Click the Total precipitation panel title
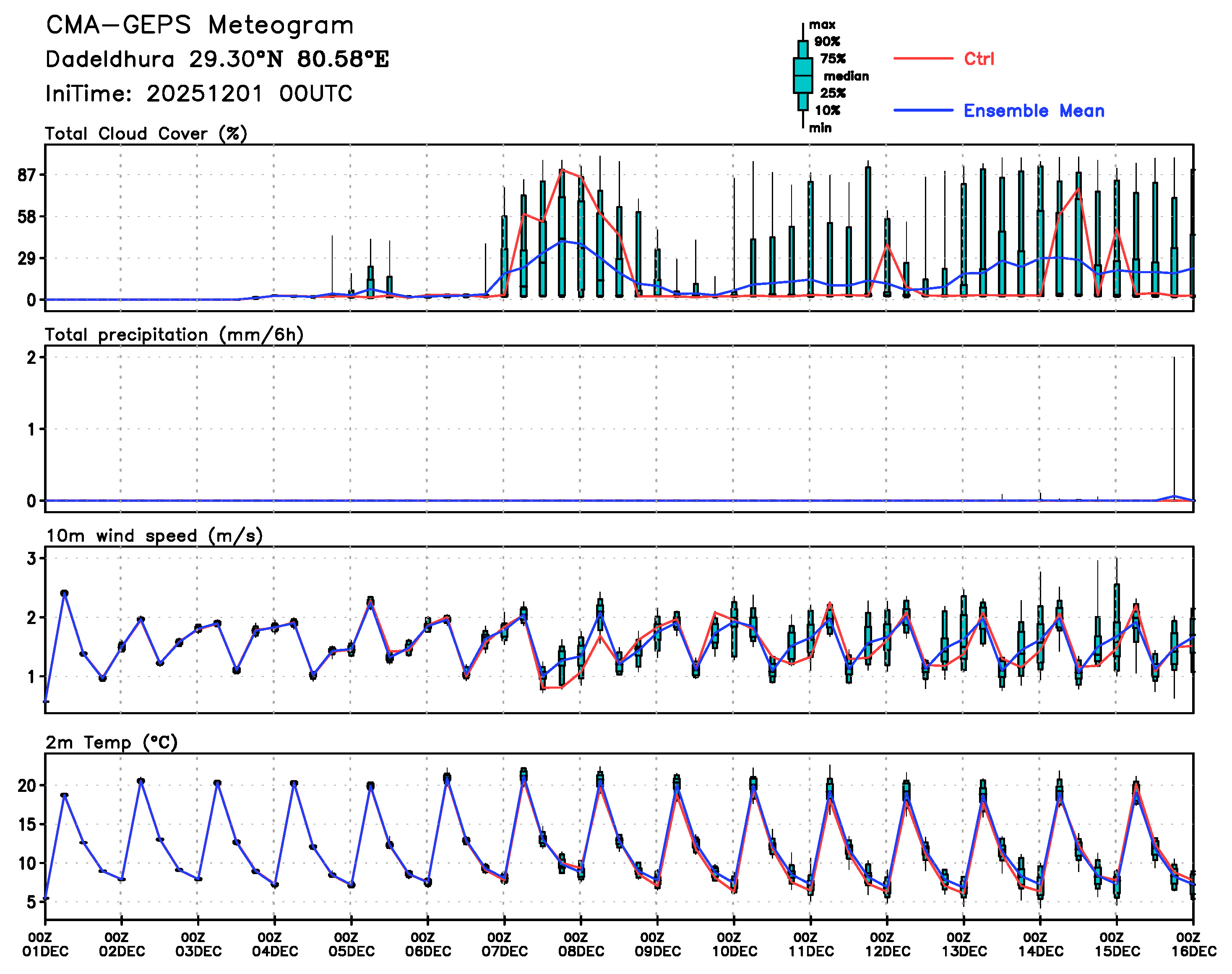The height and width of the screenshot is (974, 1232). [174, 335]
